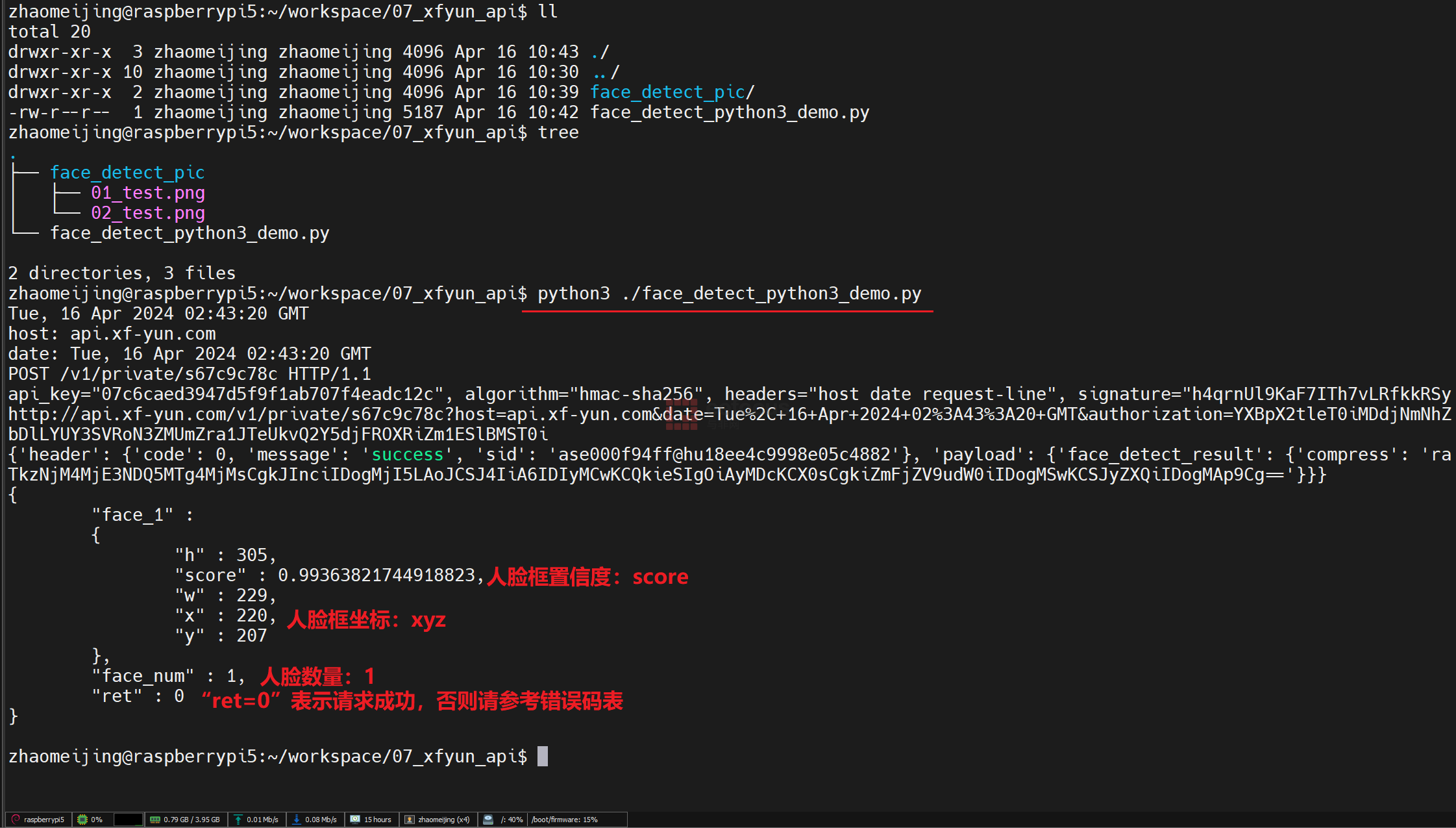This screenshot has height=828, width=1456.
Task: Click the CPU usage chip icon
Action: tap(82, 819)
